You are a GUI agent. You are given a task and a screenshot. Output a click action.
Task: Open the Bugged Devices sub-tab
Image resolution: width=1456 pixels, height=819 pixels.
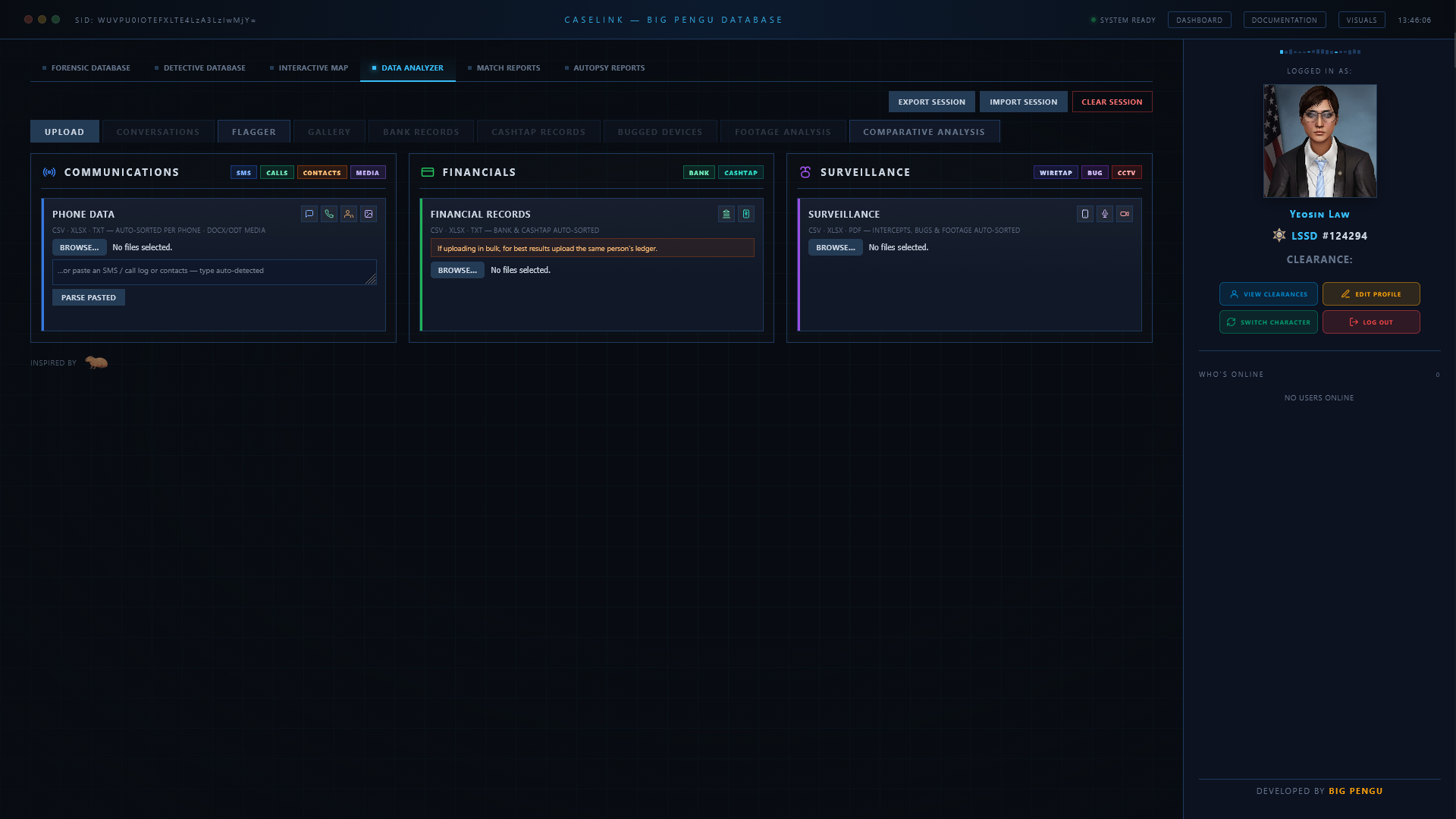(x=661, y=132)
